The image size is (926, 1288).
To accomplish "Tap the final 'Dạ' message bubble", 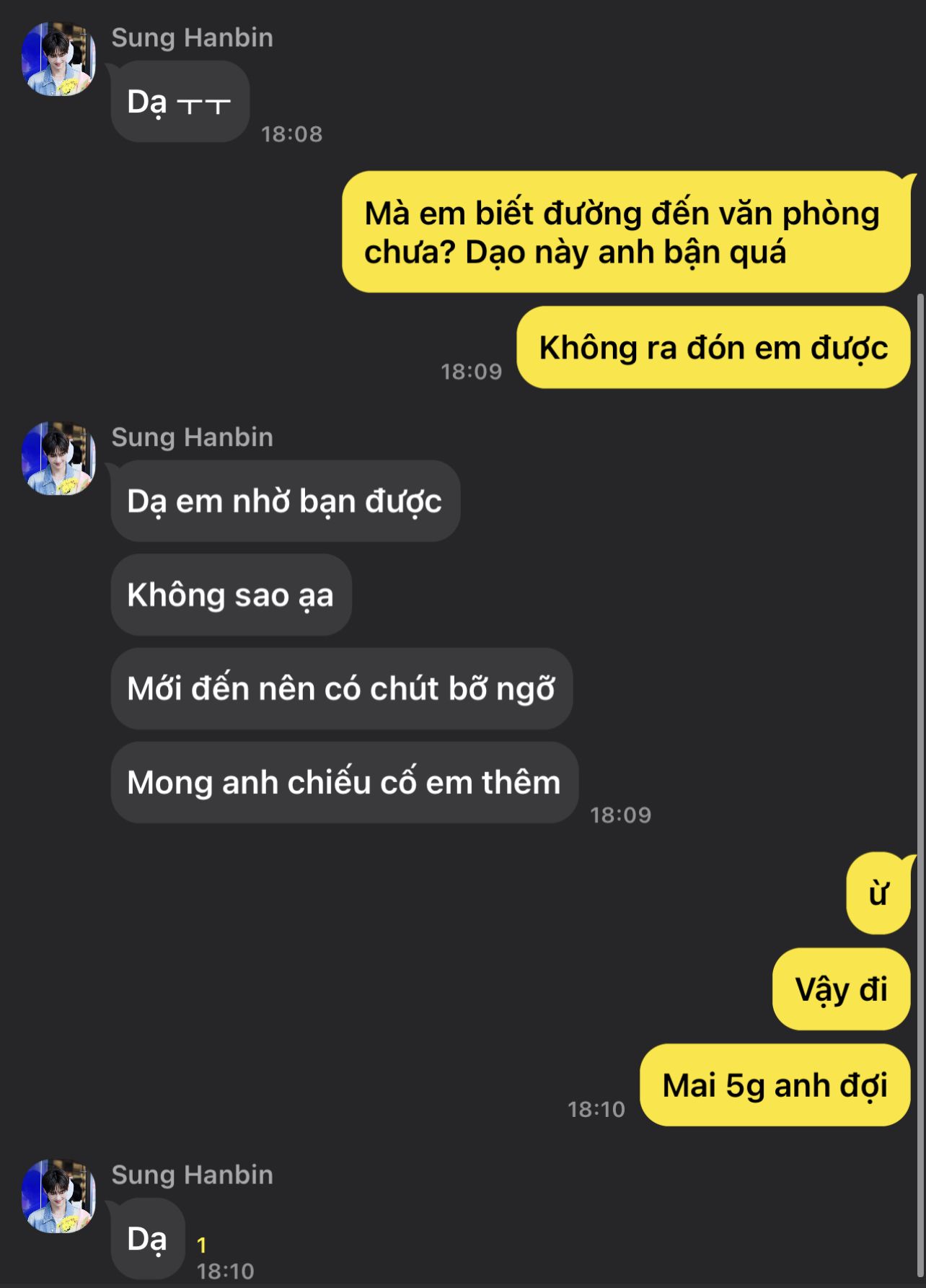I will pos(148,1240).
